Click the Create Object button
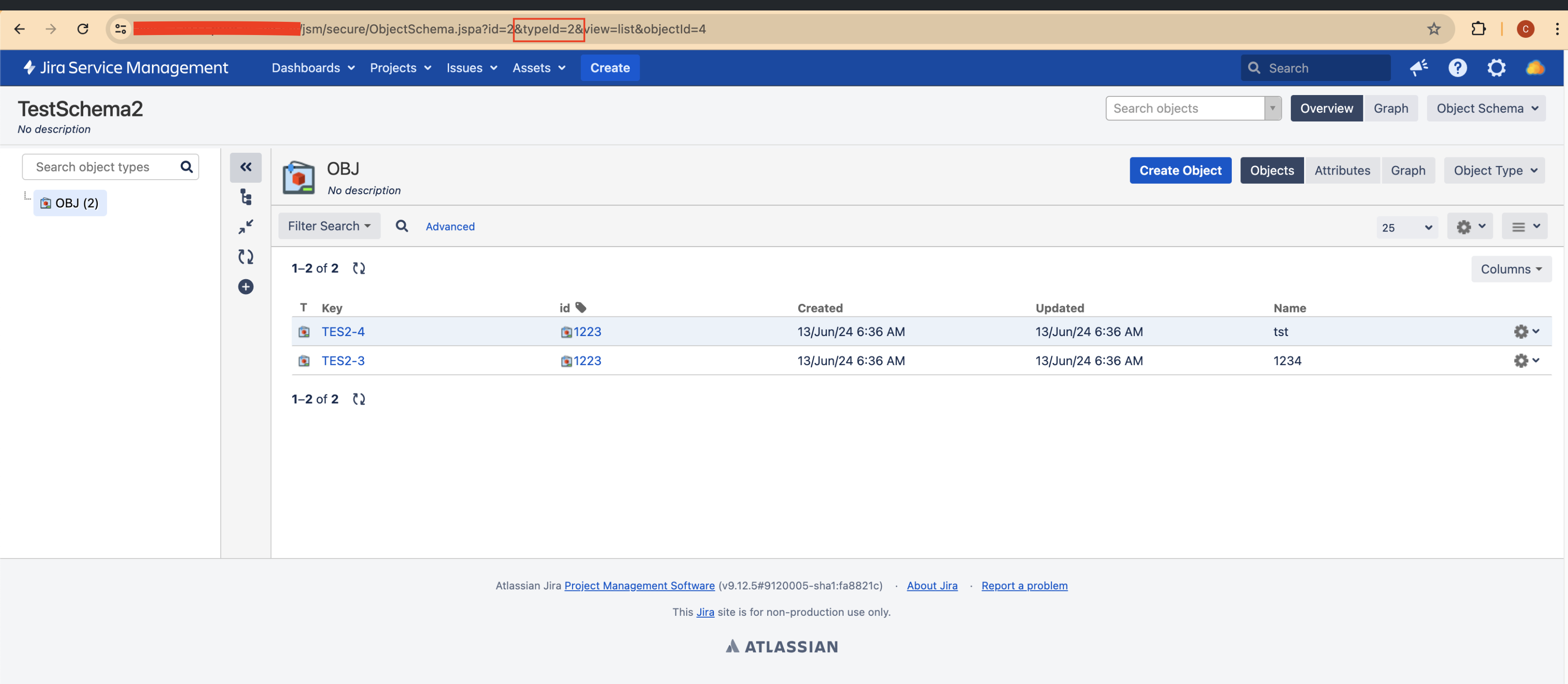1568x684 pixels. pyautogui.click(x=1180, y=171)
